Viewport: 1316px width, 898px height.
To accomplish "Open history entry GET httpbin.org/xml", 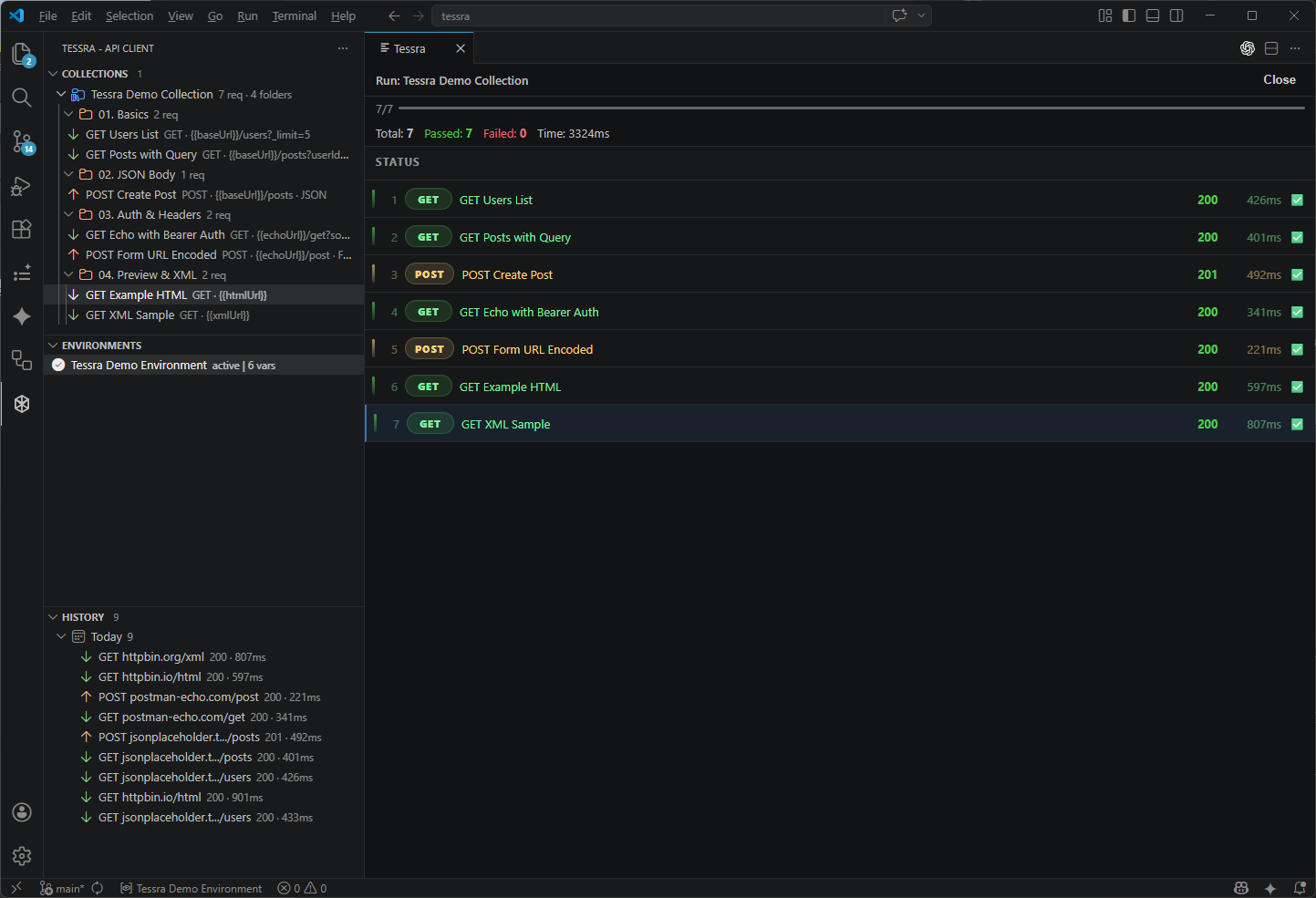I will [x=204, y=656].
